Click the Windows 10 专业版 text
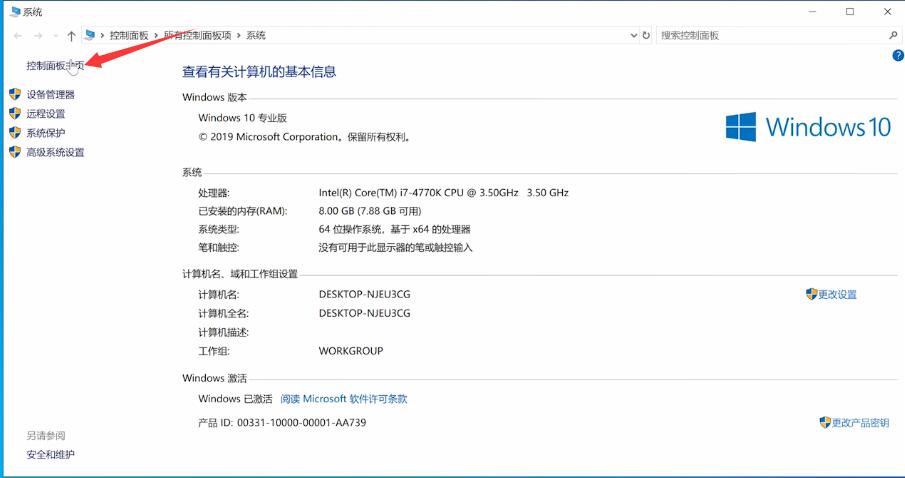Image resolution: width=905 pixels, height=478 pixels. pos(242,118)
